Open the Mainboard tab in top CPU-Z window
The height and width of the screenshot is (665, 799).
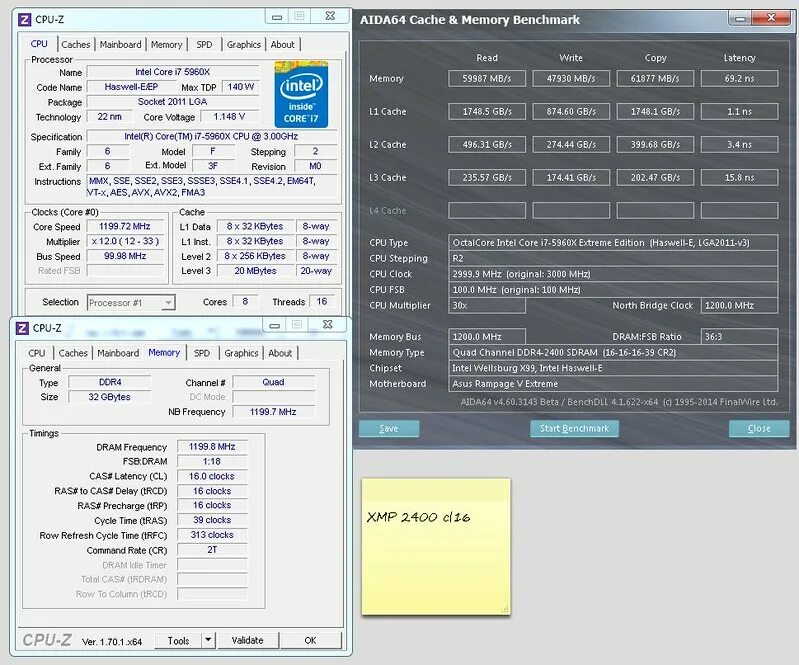point(120,44)
